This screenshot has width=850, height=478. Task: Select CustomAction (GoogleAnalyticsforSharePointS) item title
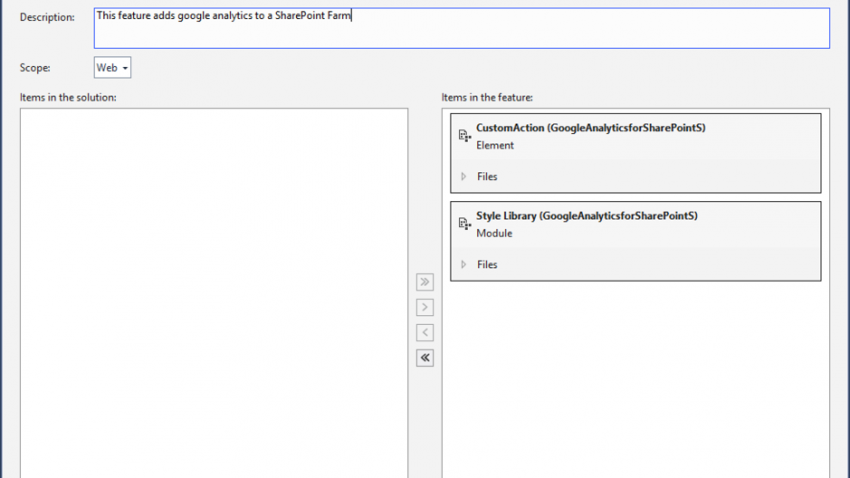pos(591,128)
